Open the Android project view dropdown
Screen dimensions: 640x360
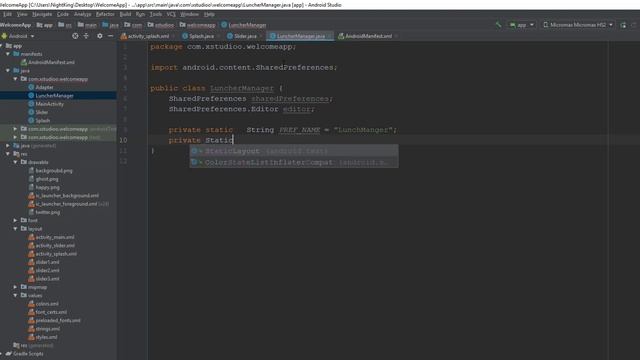pyautogui.click(x=18, y=36)
